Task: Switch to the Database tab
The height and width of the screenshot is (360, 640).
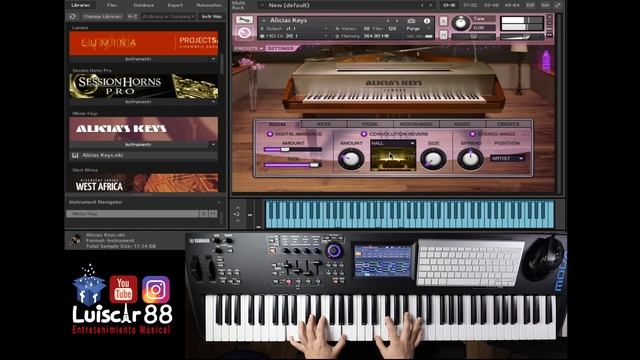Action: pos(143,5)
